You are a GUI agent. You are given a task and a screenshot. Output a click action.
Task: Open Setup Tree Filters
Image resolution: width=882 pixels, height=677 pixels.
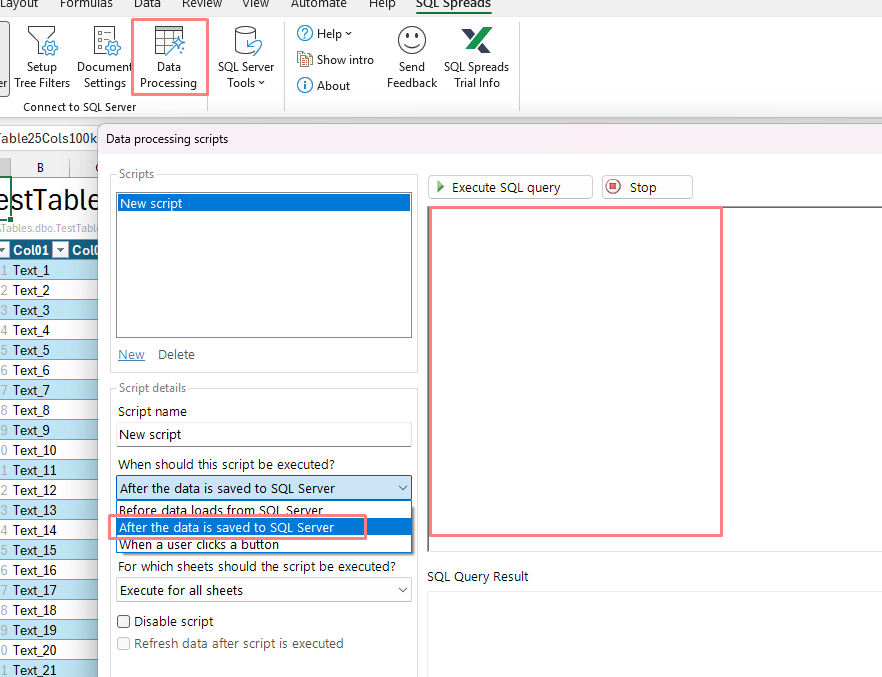point(42,57)
